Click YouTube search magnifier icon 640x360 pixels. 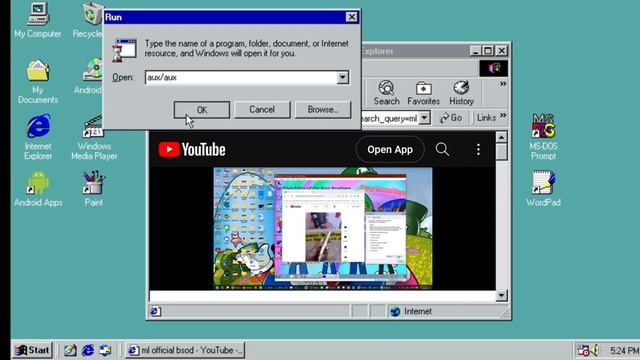click(442, 149)
